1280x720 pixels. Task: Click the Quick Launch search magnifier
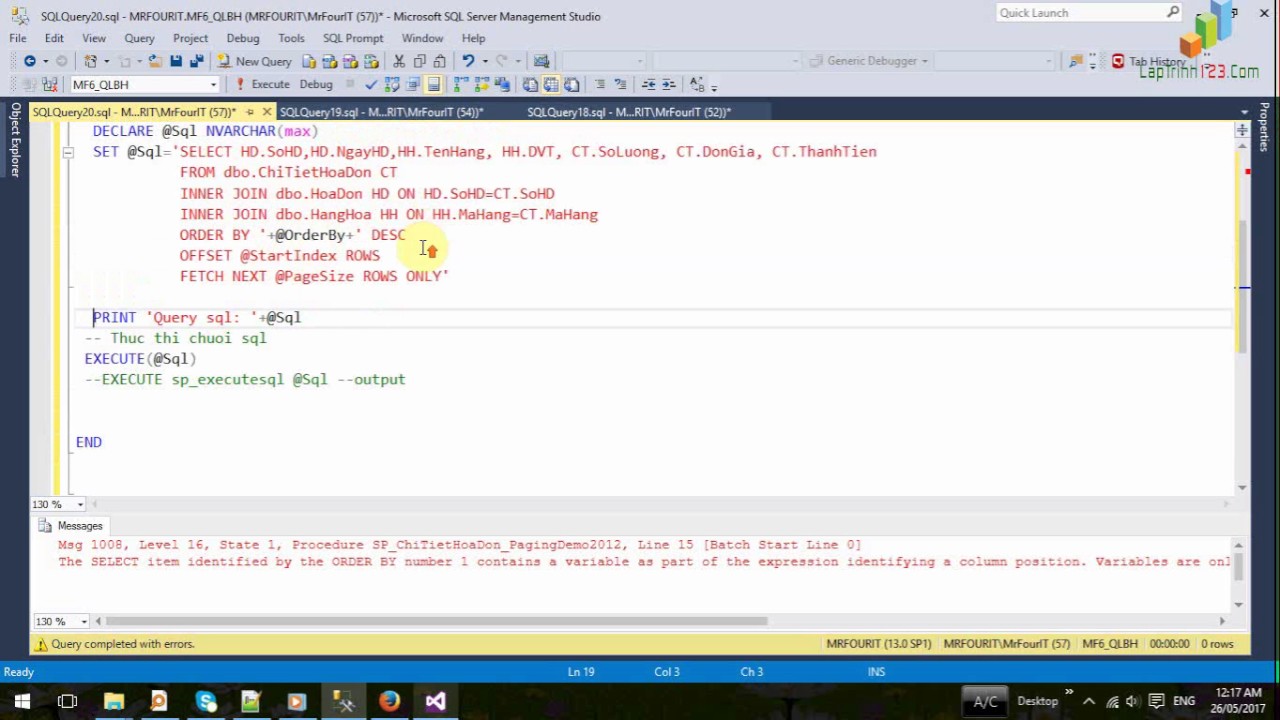(x=1173, y=13)
